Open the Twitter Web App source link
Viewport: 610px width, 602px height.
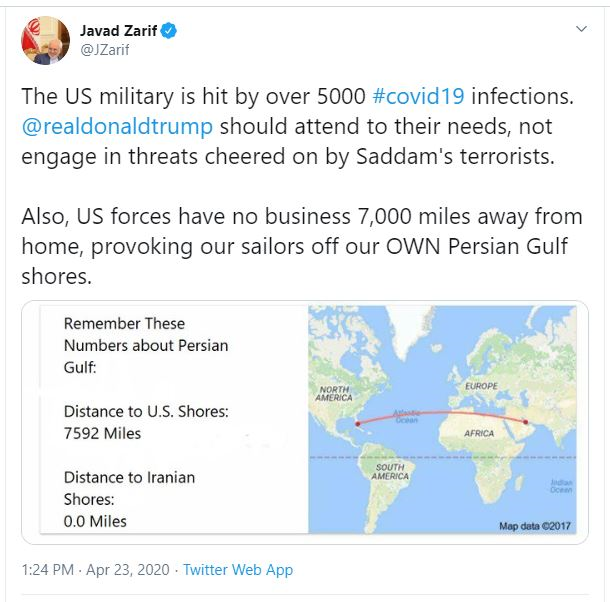238,569
